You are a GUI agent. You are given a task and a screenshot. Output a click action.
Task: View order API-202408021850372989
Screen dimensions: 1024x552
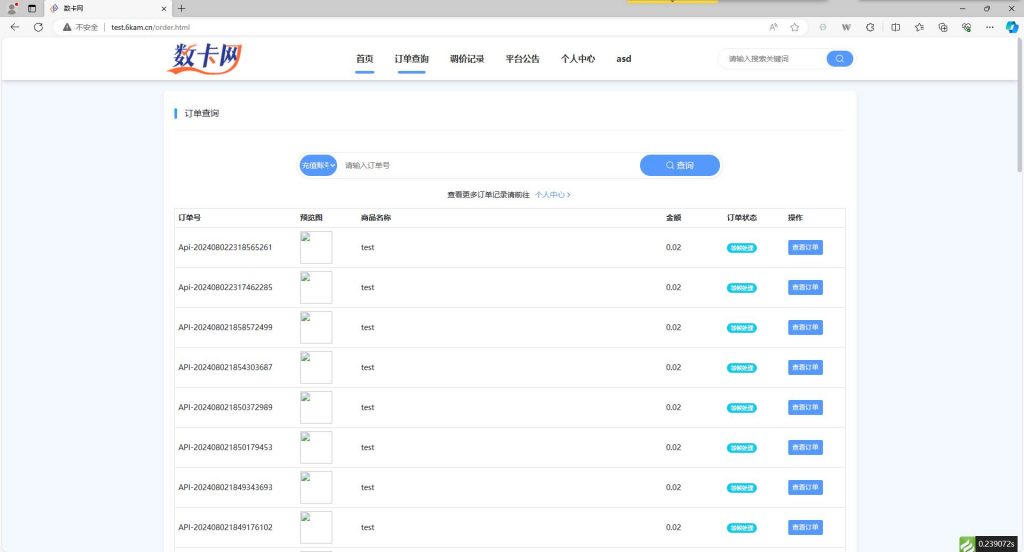[805, 408]
